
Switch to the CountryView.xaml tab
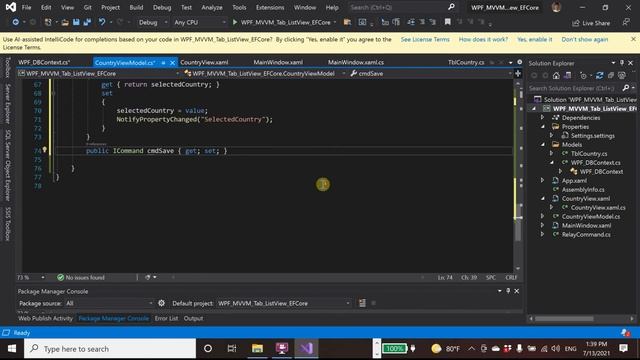click(204, 62)
